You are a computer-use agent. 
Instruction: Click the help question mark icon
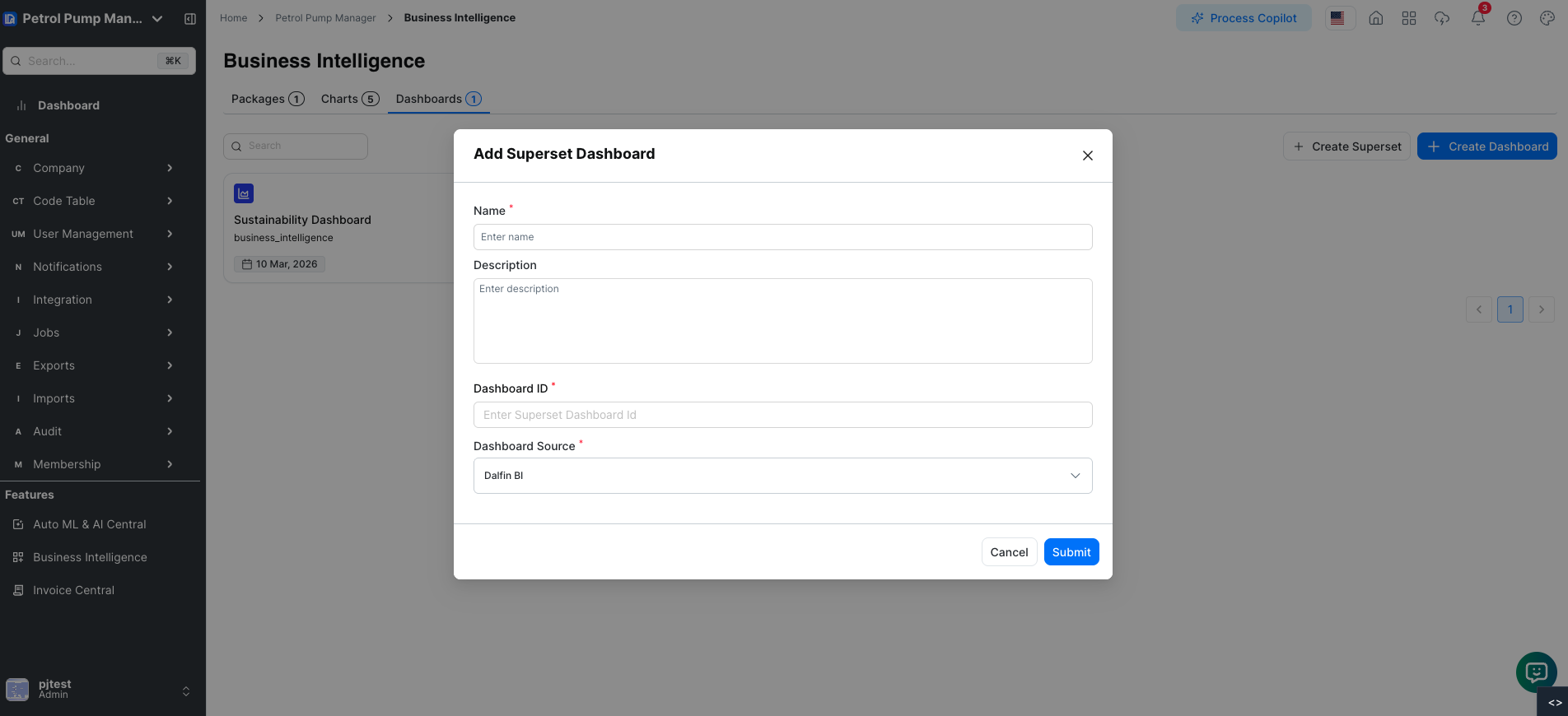[x=1514, y=17]
